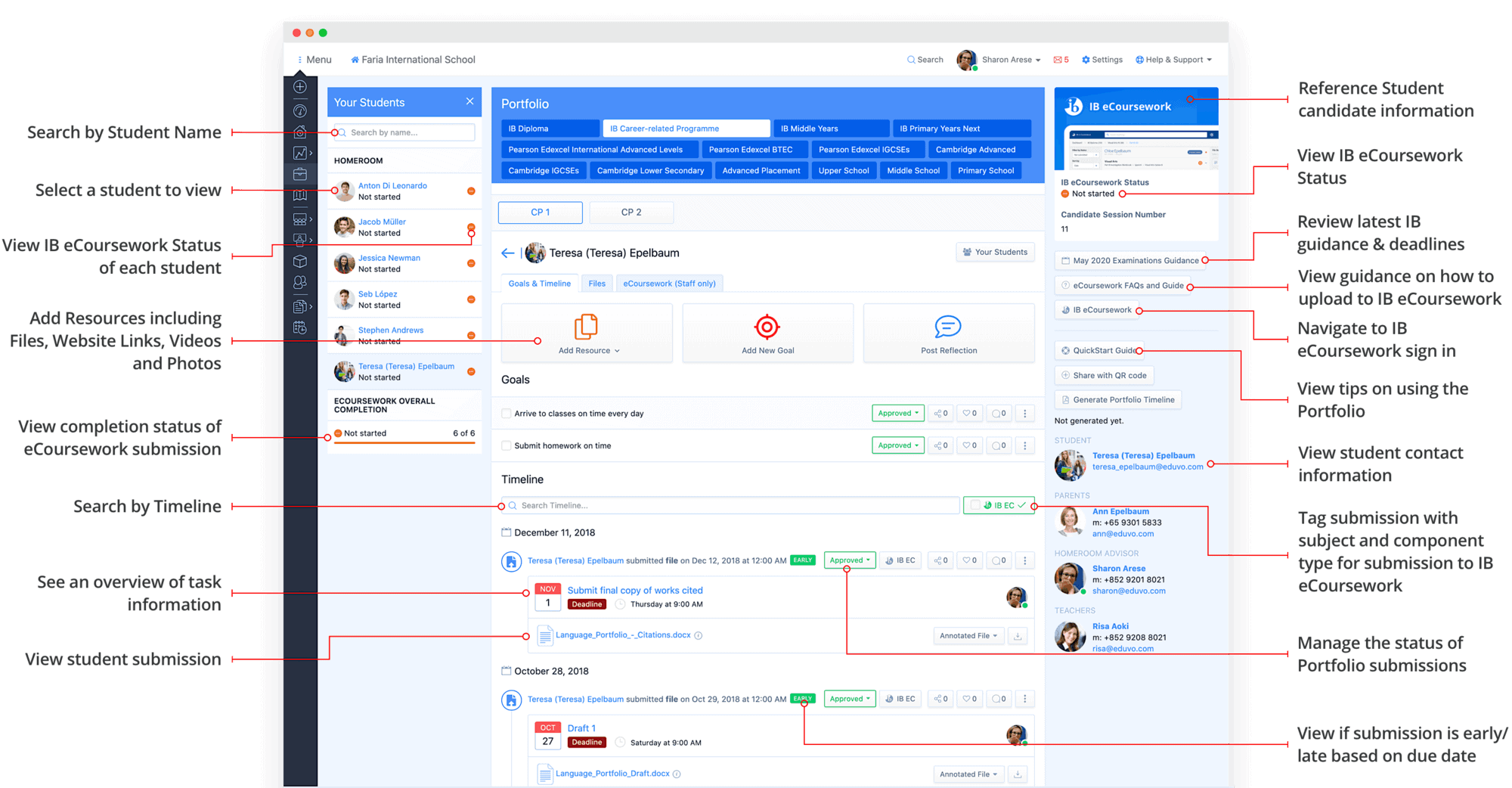Open the Help & Support menu

(x=1173, y=60)
